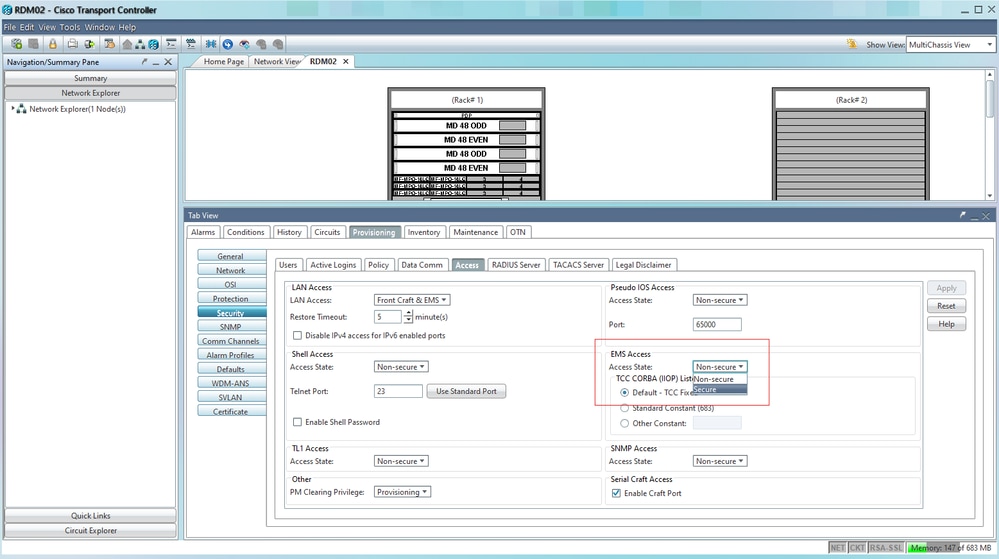Choose Non-secure option in EMS list

click(719, 379)
